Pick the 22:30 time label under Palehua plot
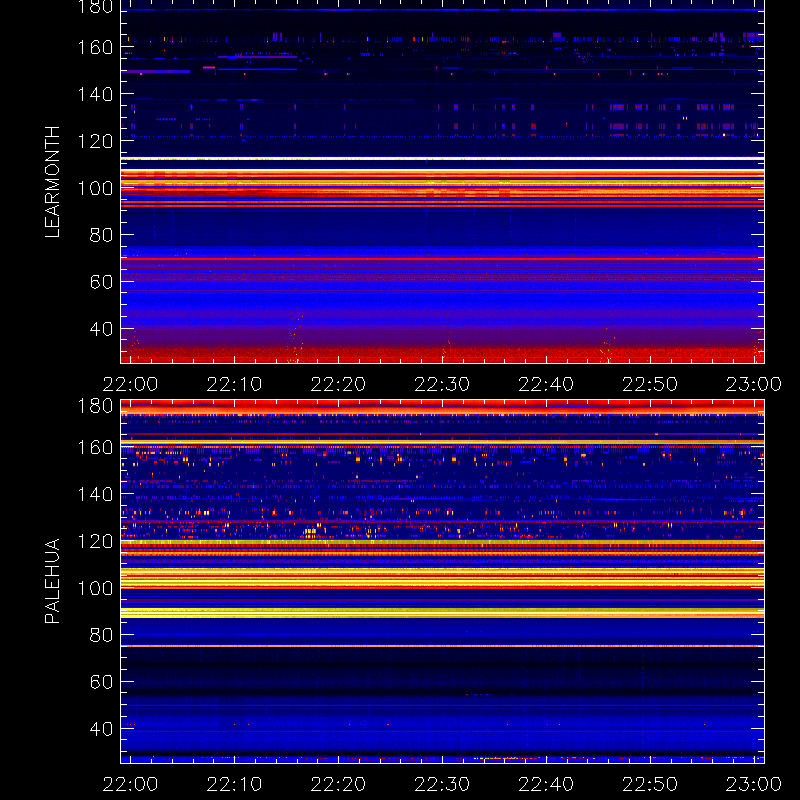Viewport: 800px width, 800px height. [x=442, y=784]
